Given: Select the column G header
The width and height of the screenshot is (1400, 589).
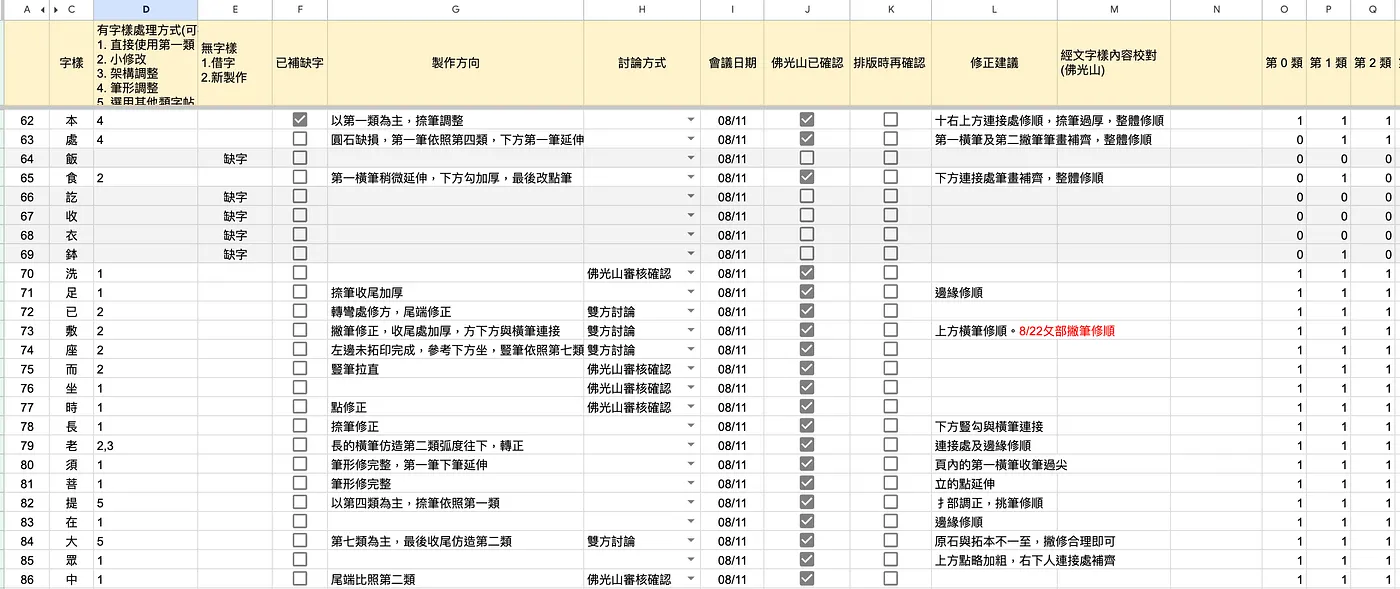Looking at the screenshot, I should pos(455,9).
